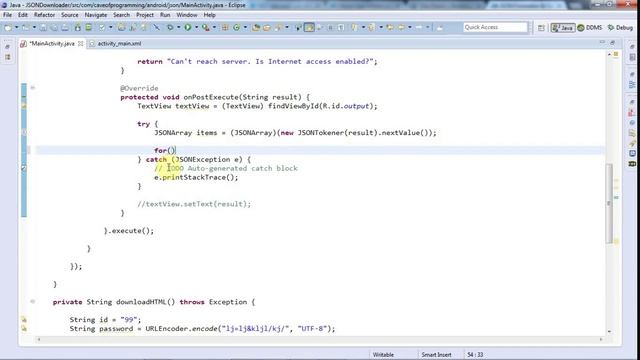640x360 pixels.
Task: Open the Android SDK Manager icon
Action: (x=78, y=27)
